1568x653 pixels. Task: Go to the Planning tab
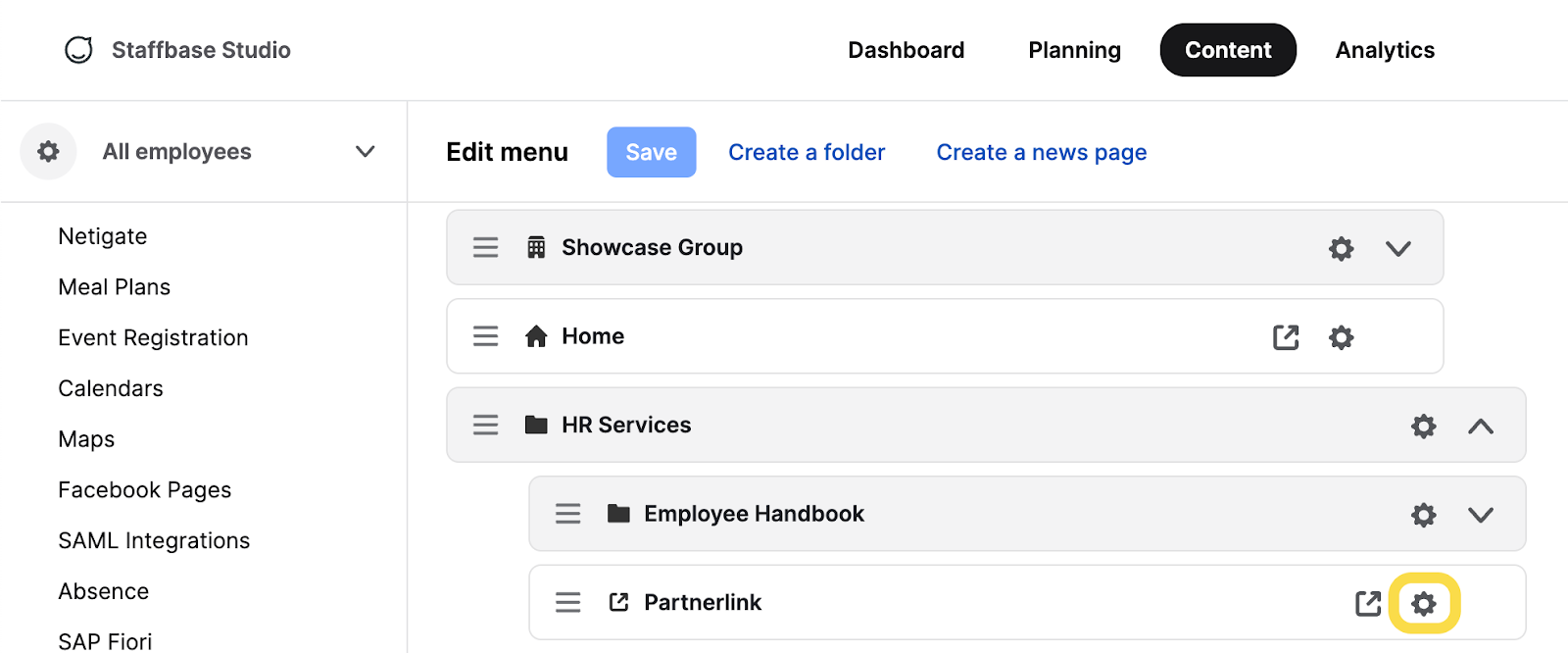coord(1074,50)
